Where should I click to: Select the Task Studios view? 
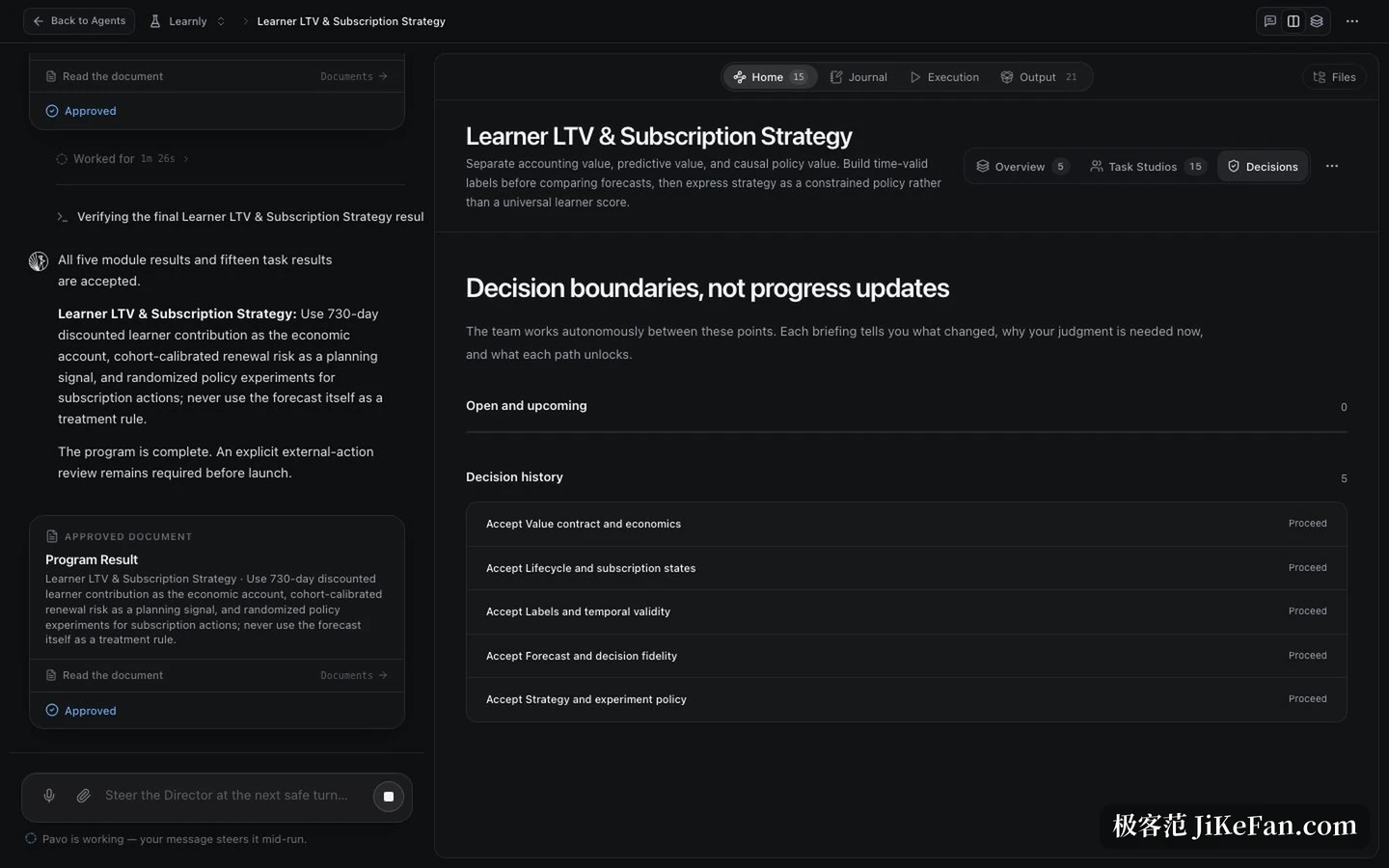(1147, 167)
